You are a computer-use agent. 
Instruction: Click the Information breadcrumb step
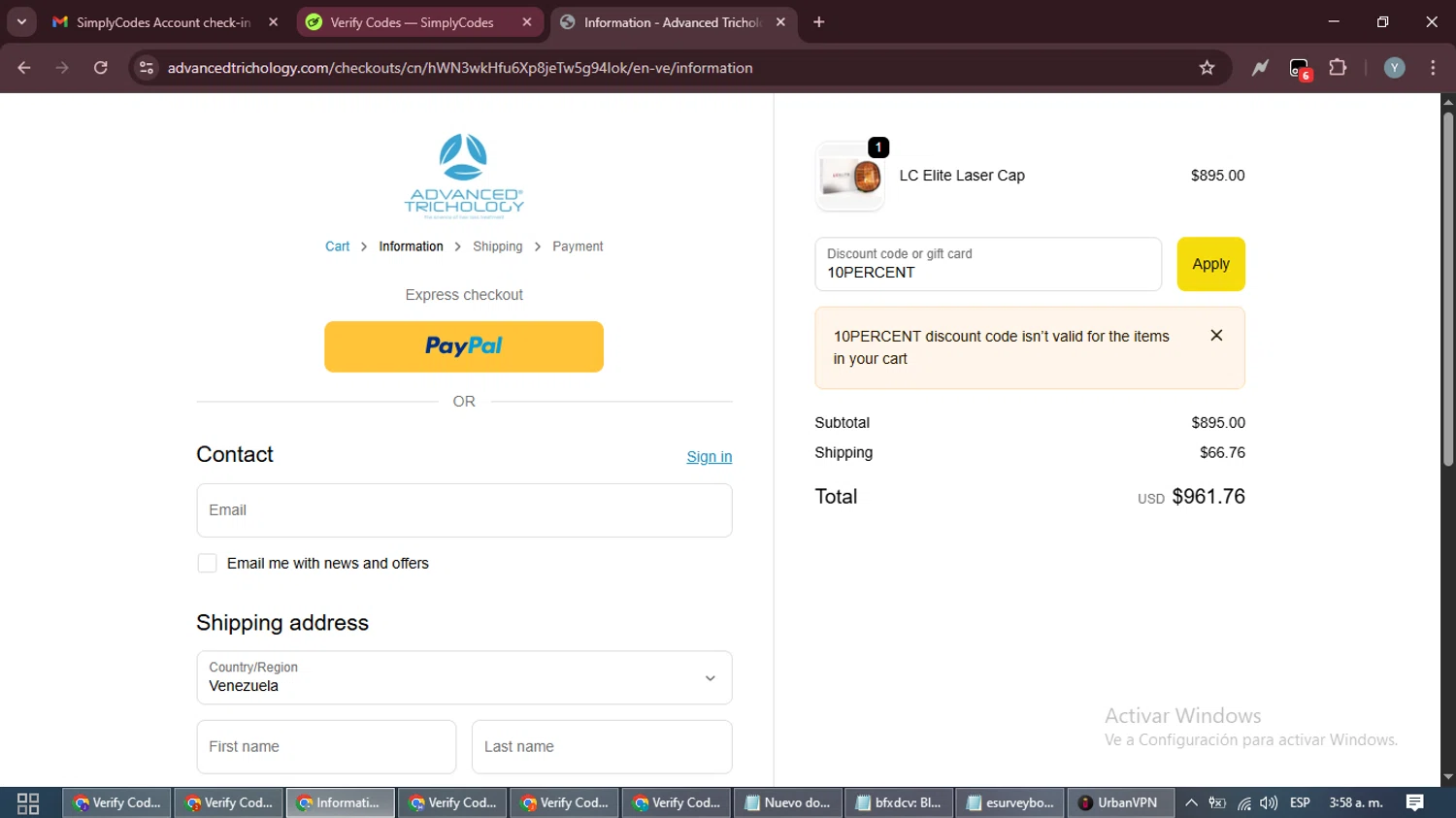pyautogui.click(x=411, y=246)
